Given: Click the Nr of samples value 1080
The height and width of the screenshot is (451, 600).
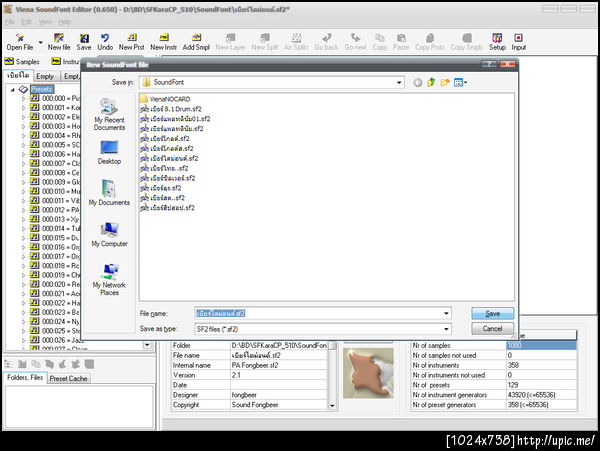Looking at the screenshot, I should 541,345.
